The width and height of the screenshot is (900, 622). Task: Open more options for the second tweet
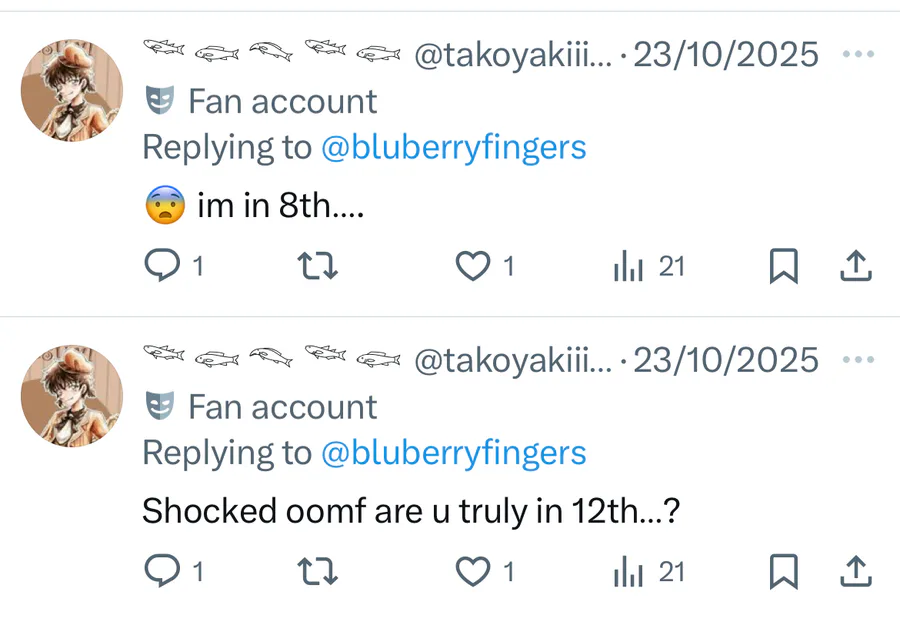click(x=858, y=360)
